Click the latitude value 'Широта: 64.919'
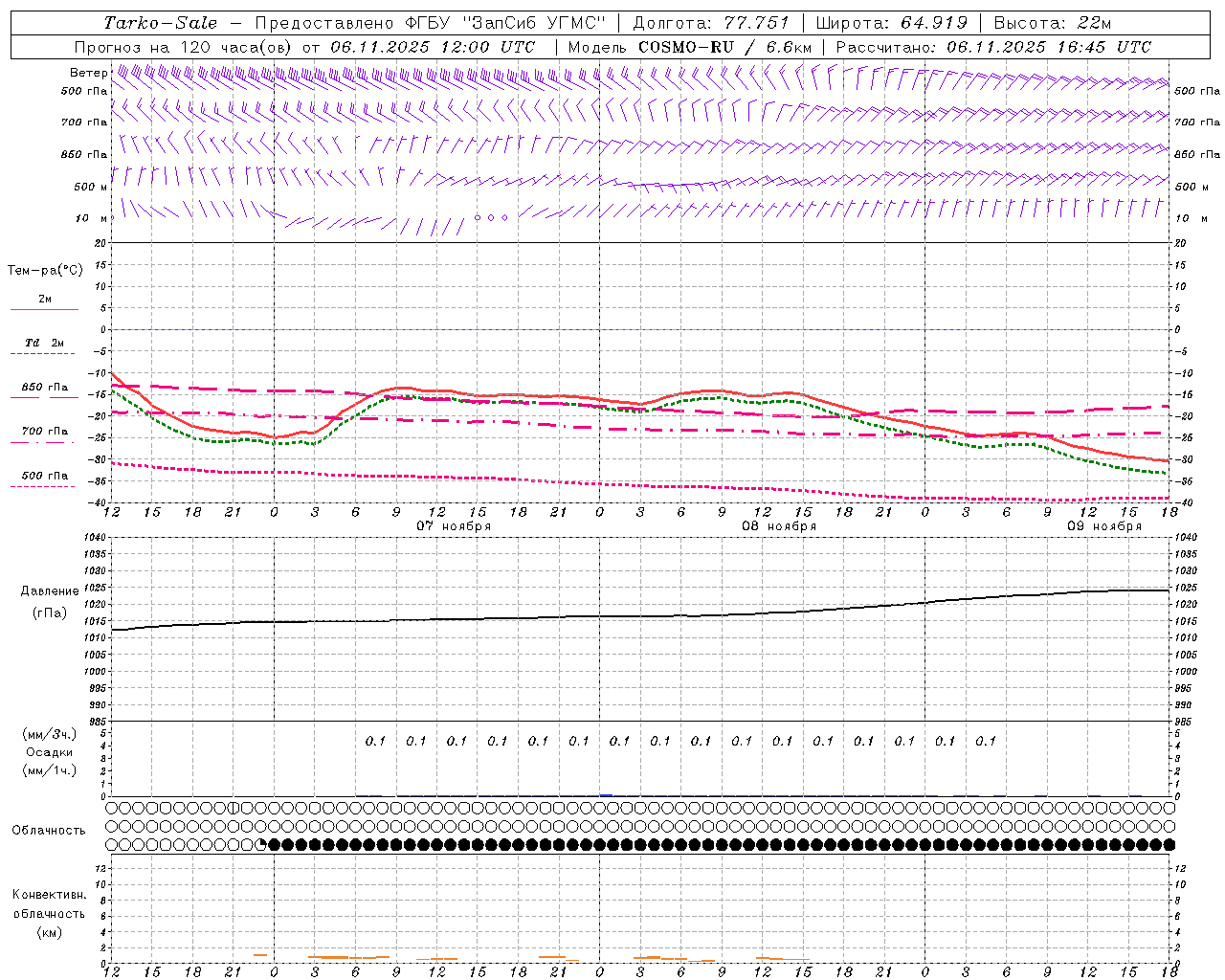This screenshot has height=980, width=1225. [x=891, y=23]
